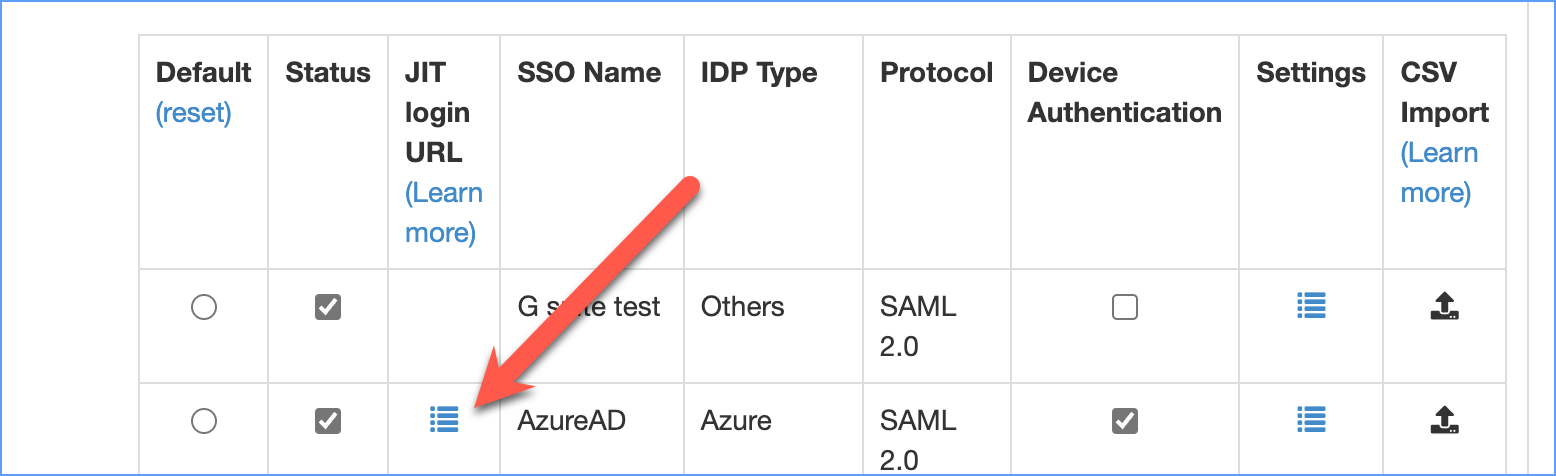Click the SSO Name column header
The width and height of the screenshot is (1556, 476).
pyautogui.click(x=589, y=73)
